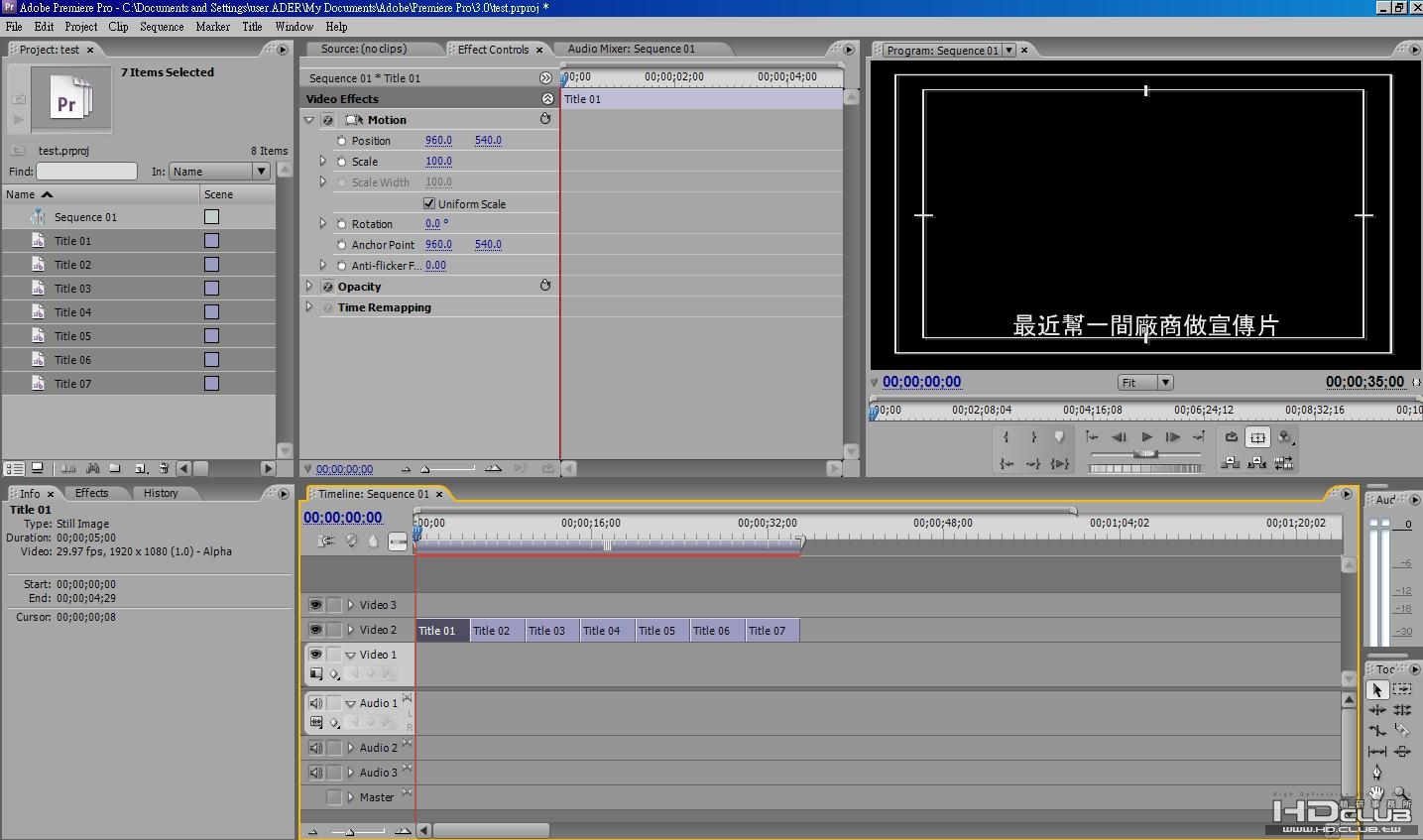1423x840 pixels.
Task: Uncheck the Uniform Scale checkbox
Action: coord(429,203)
